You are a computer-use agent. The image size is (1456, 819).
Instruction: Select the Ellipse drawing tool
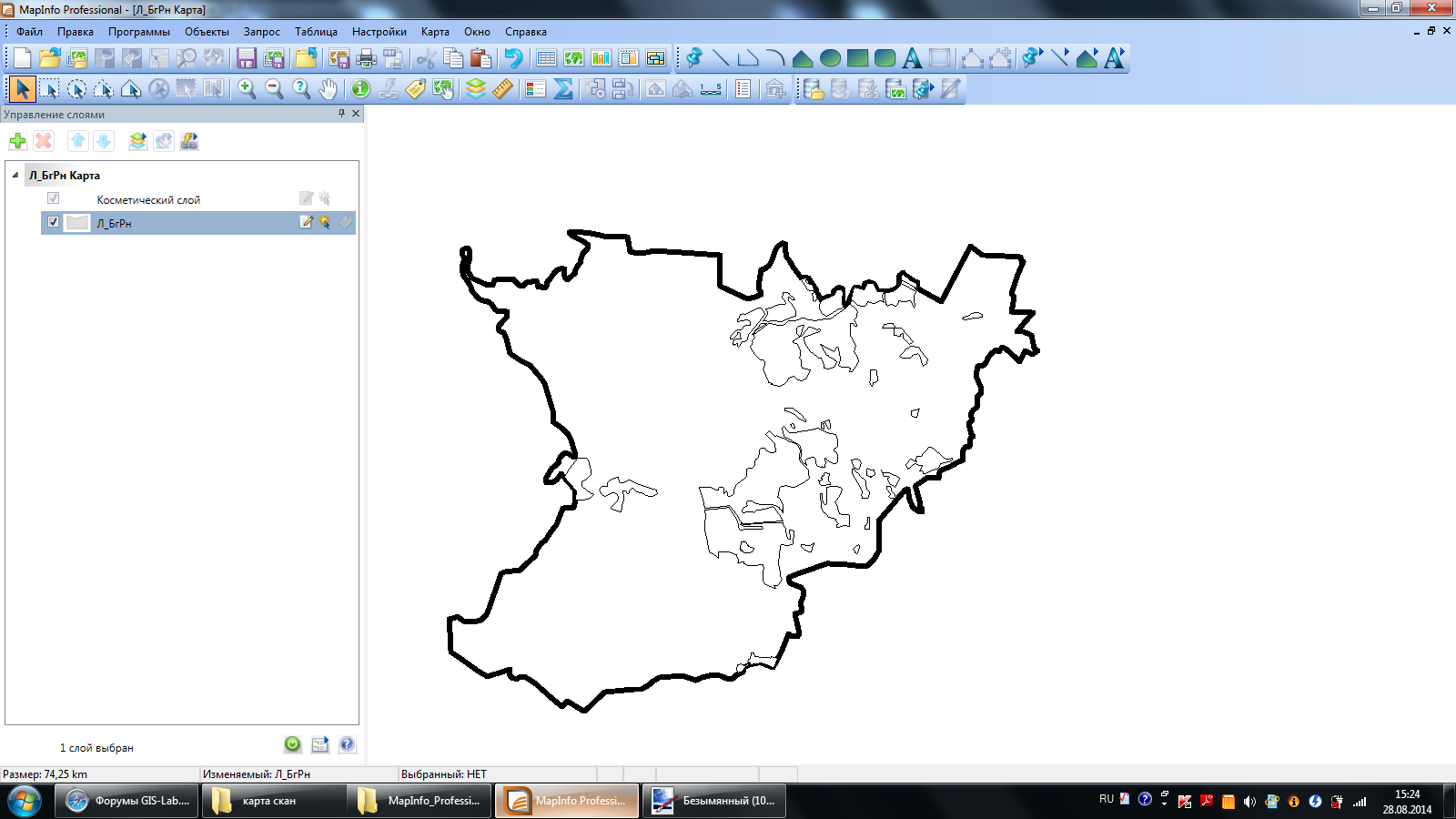(830, 58)
